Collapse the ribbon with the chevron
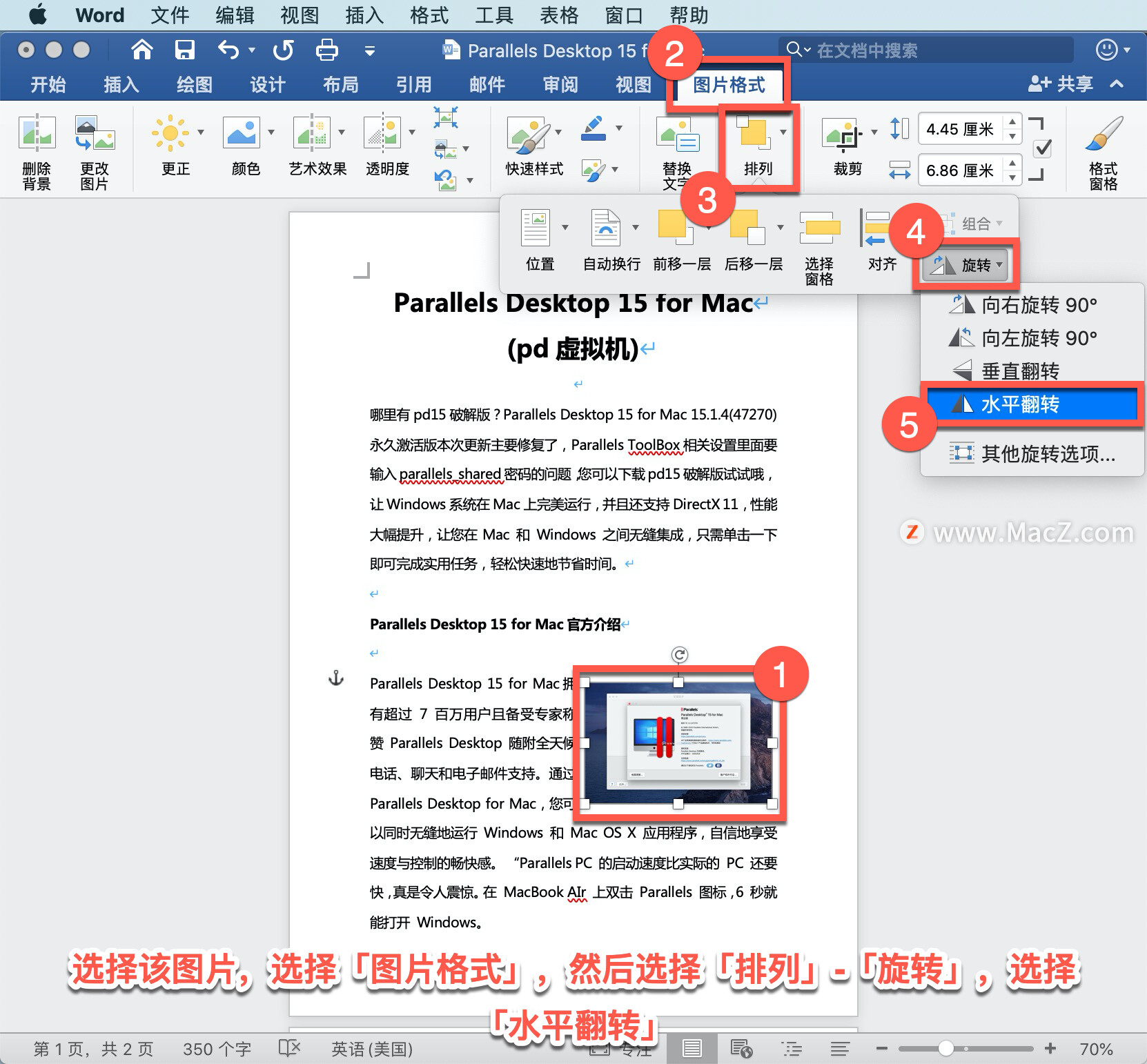The height and width of the screenshot is (1064, 1147). [x=1117, y=84]
